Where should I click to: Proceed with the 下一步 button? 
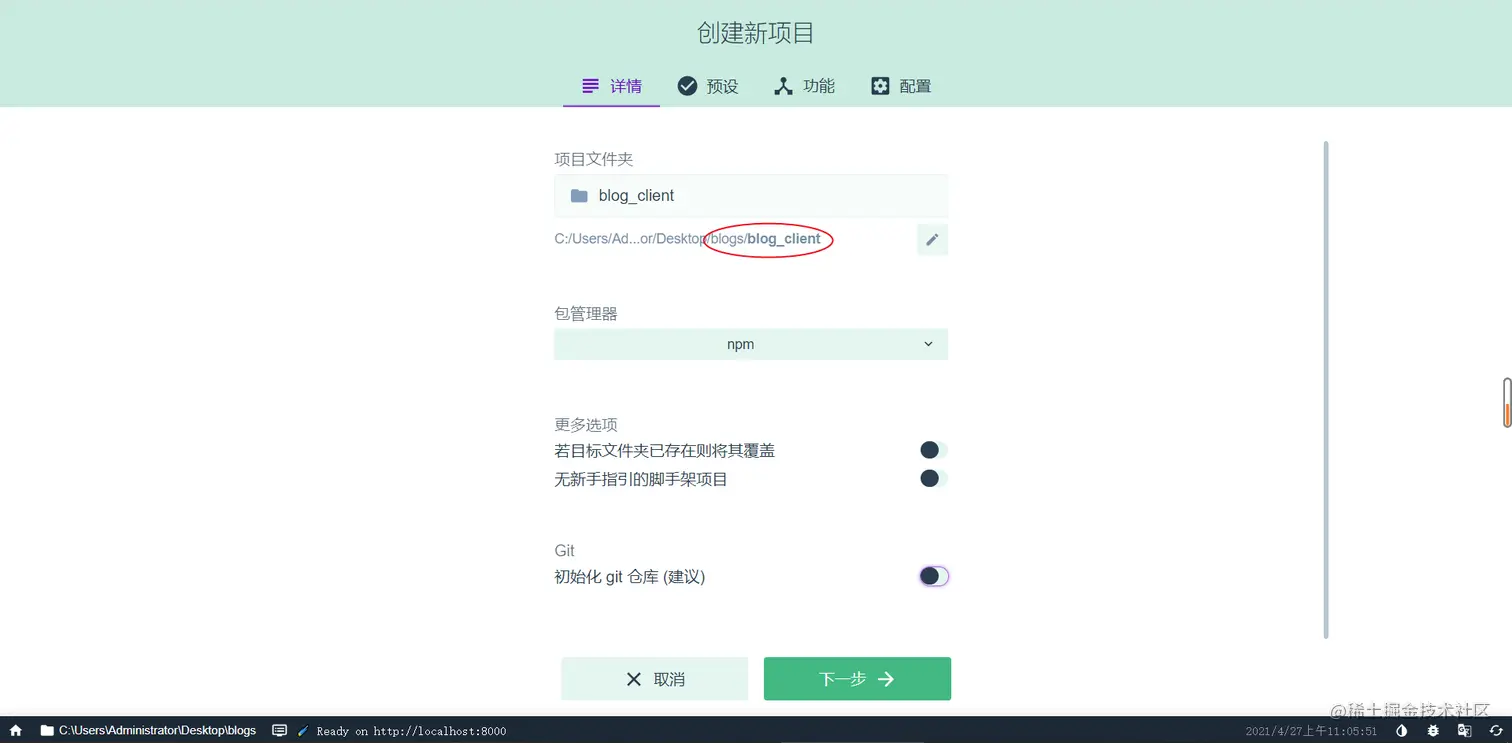tap(856, 678)
